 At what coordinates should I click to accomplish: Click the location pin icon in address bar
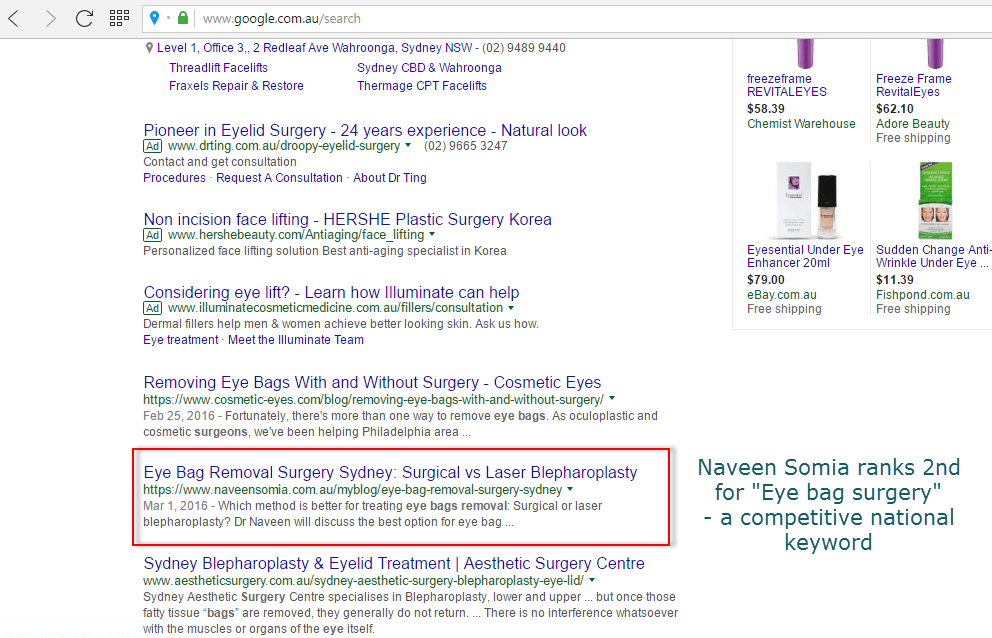154,18
